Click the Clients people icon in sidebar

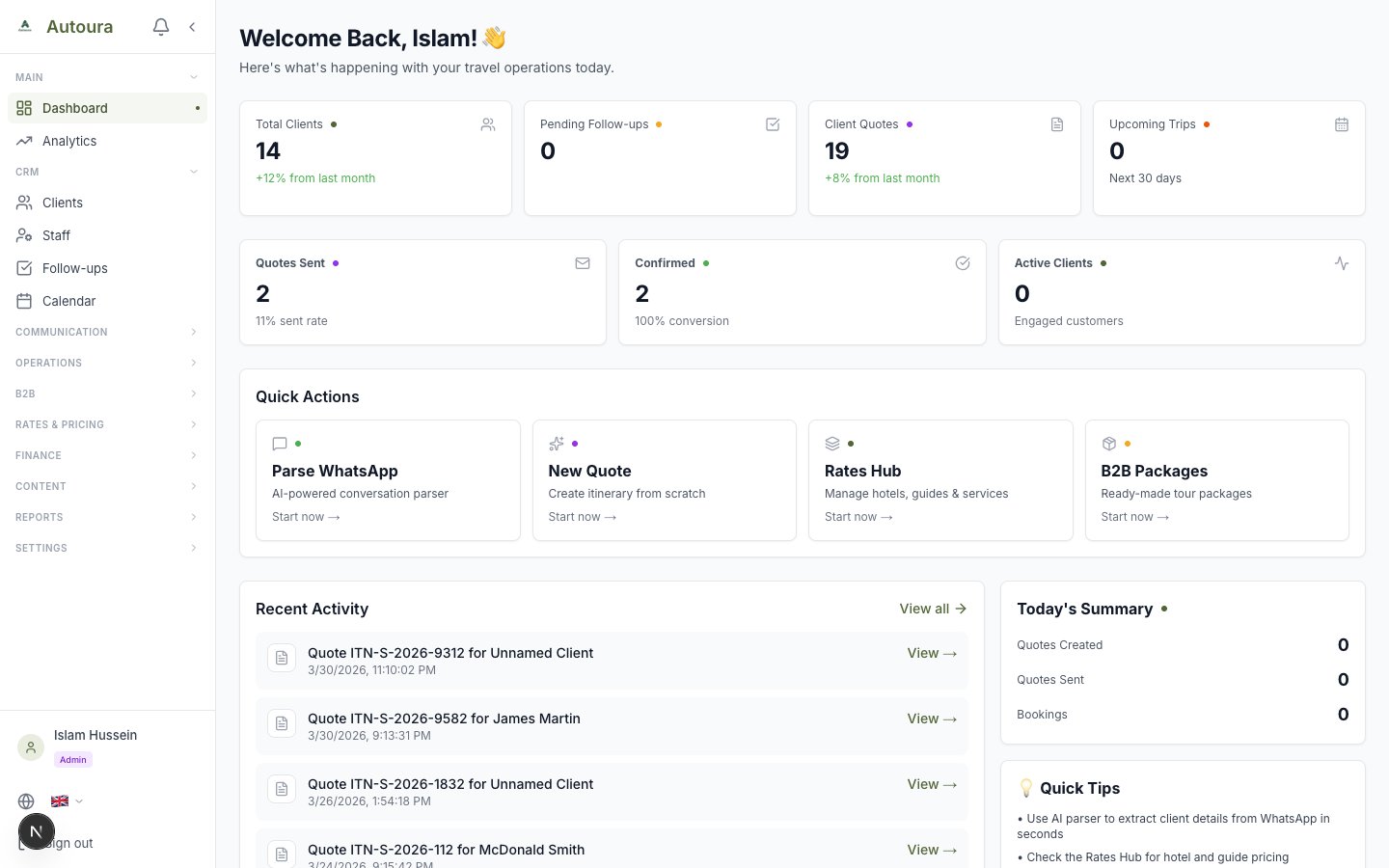click(24, 203)
